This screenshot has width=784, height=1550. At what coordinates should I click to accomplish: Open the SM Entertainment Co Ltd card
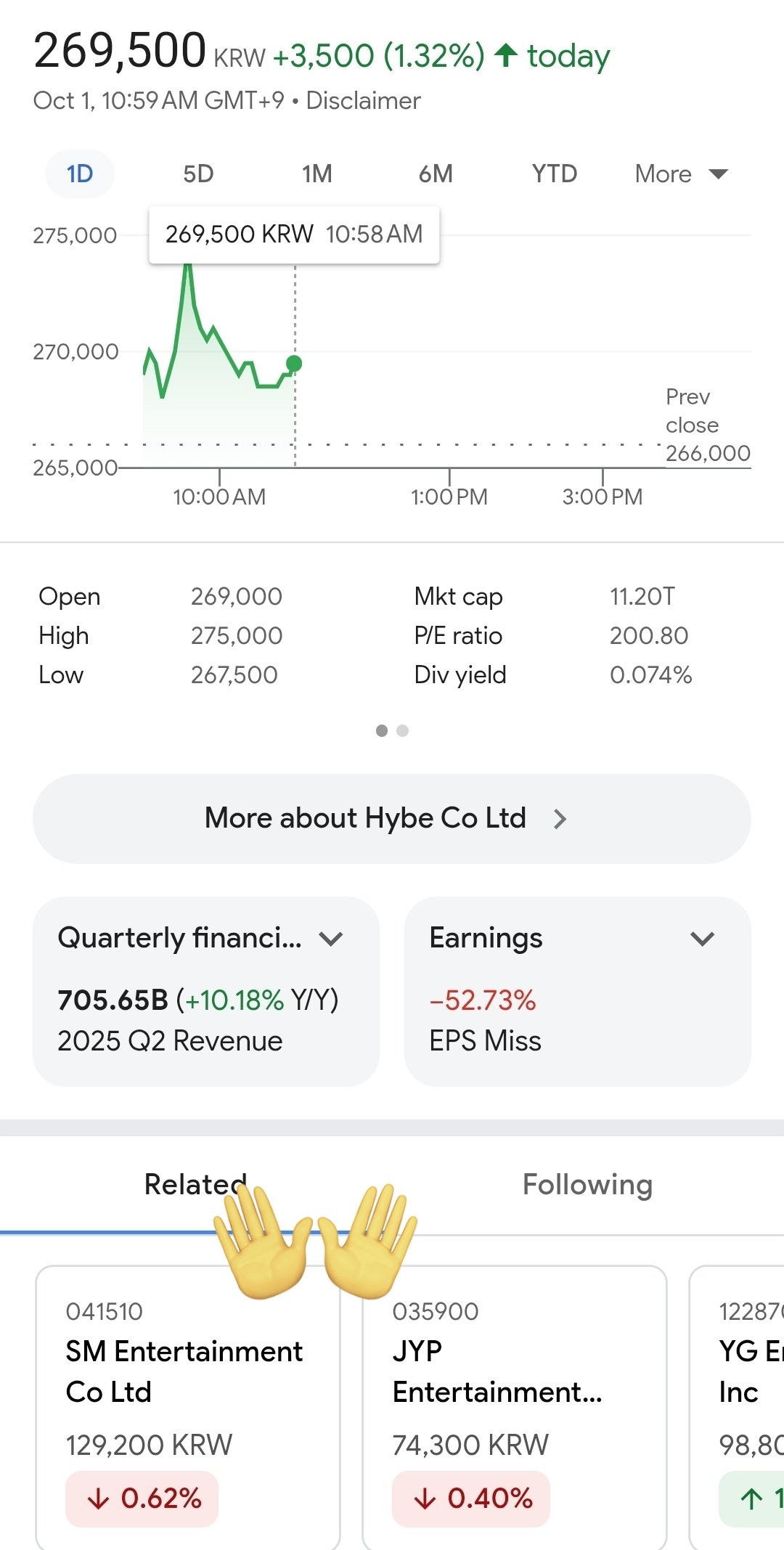[x=187, y=1372]
